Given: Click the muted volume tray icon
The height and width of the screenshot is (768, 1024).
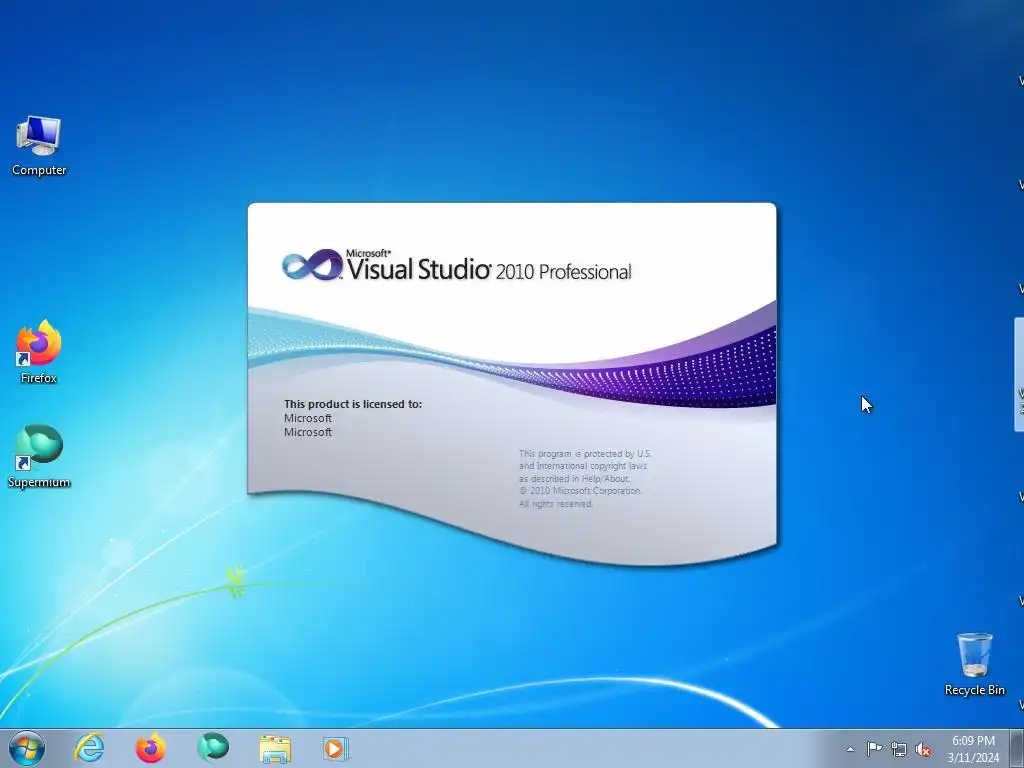Looking at the screenshot, I should point(923,749).
